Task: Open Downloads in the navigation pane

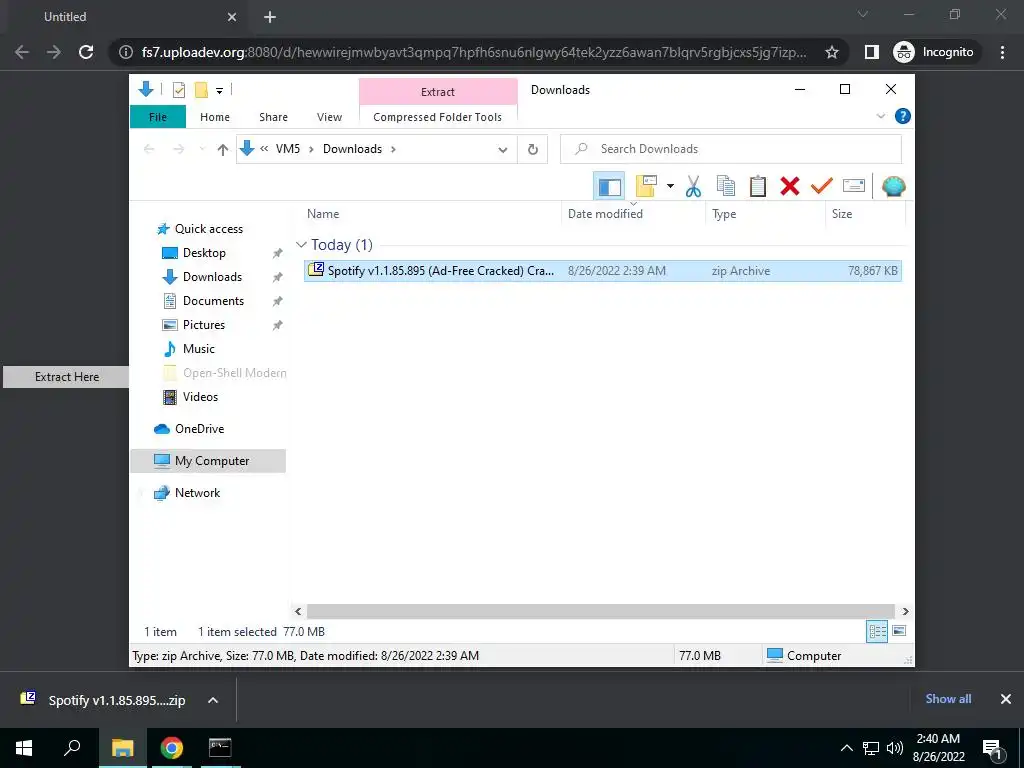Action: [212, 277]
